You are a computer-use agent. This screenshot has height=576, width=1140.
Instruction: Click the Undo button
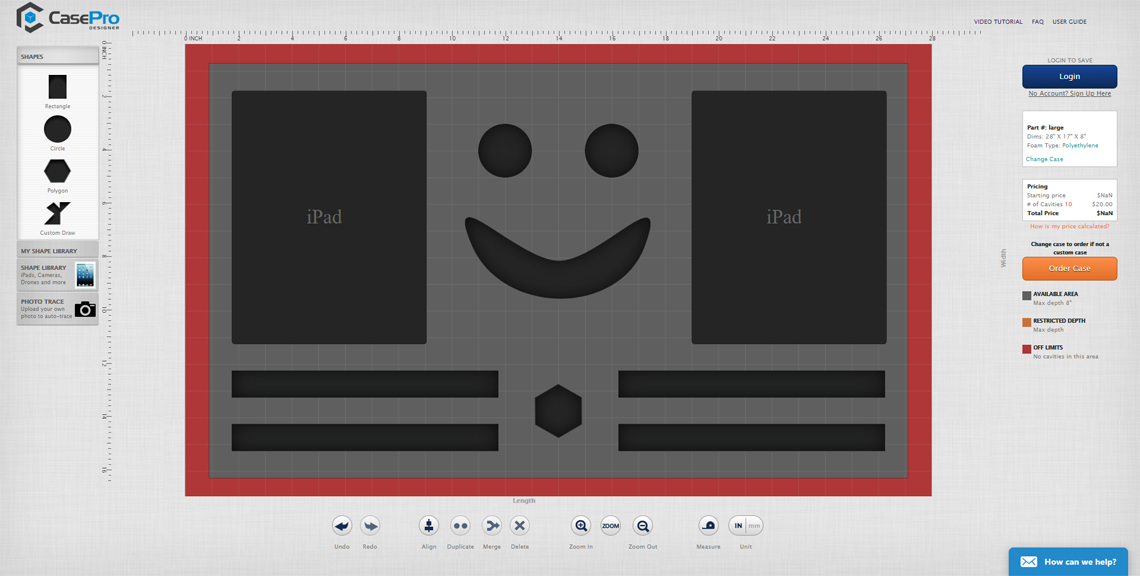click(342, 525)
